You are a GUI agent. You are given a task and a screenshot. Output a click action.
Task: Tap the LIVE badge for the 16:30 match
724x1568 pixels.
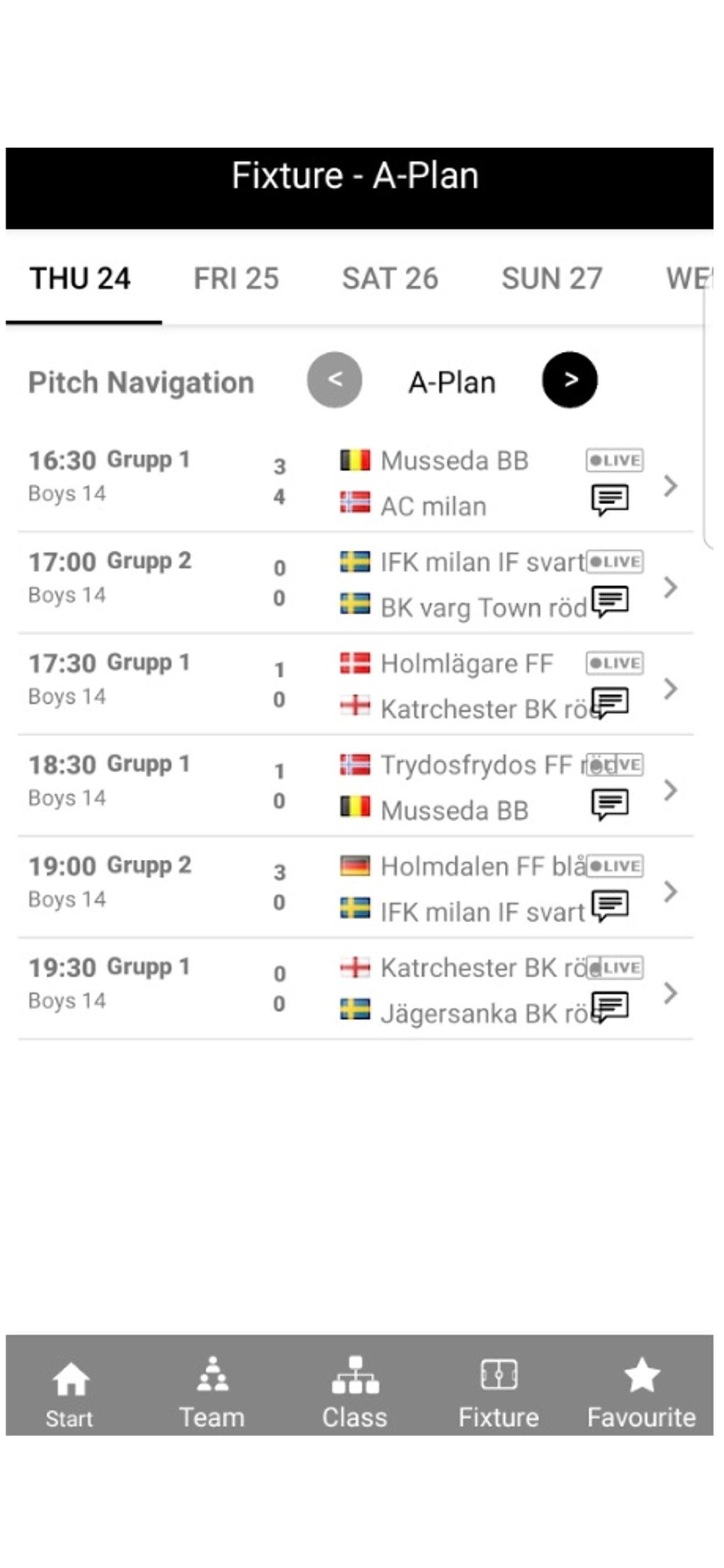(x=614, y=460)
